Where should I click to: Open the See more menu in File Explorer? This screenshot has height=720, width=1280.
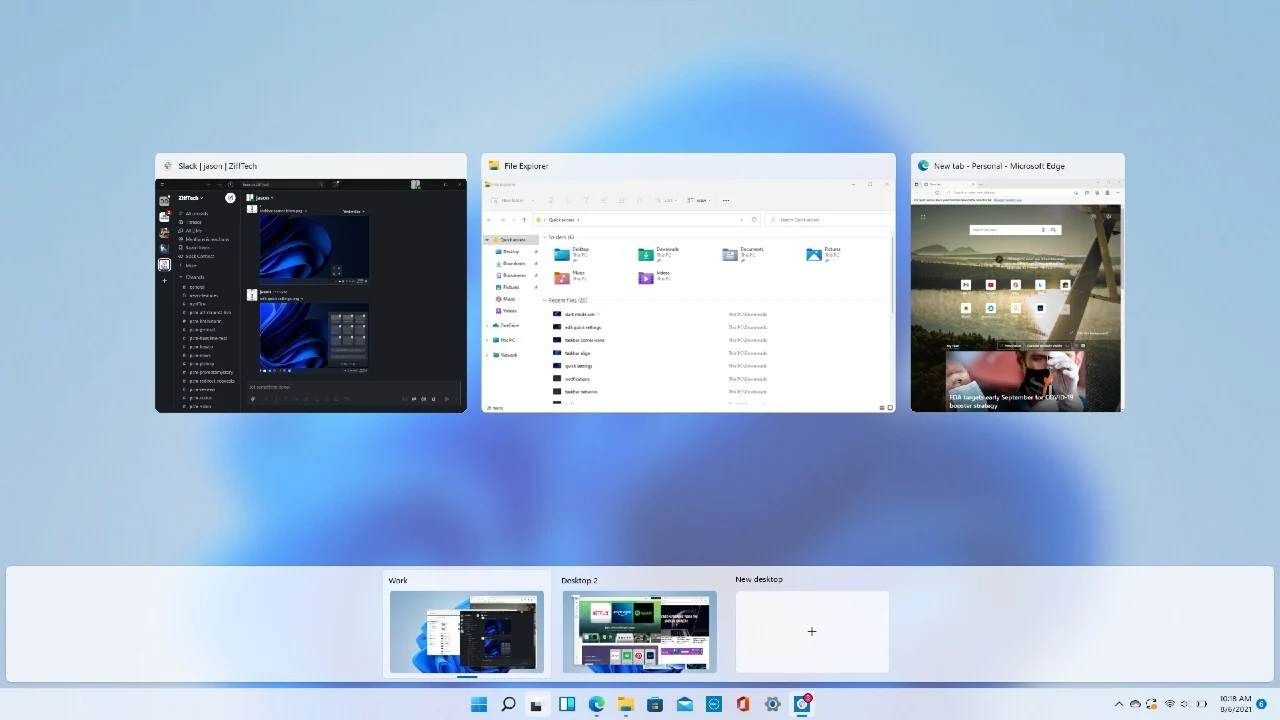(x=726, y=200)
